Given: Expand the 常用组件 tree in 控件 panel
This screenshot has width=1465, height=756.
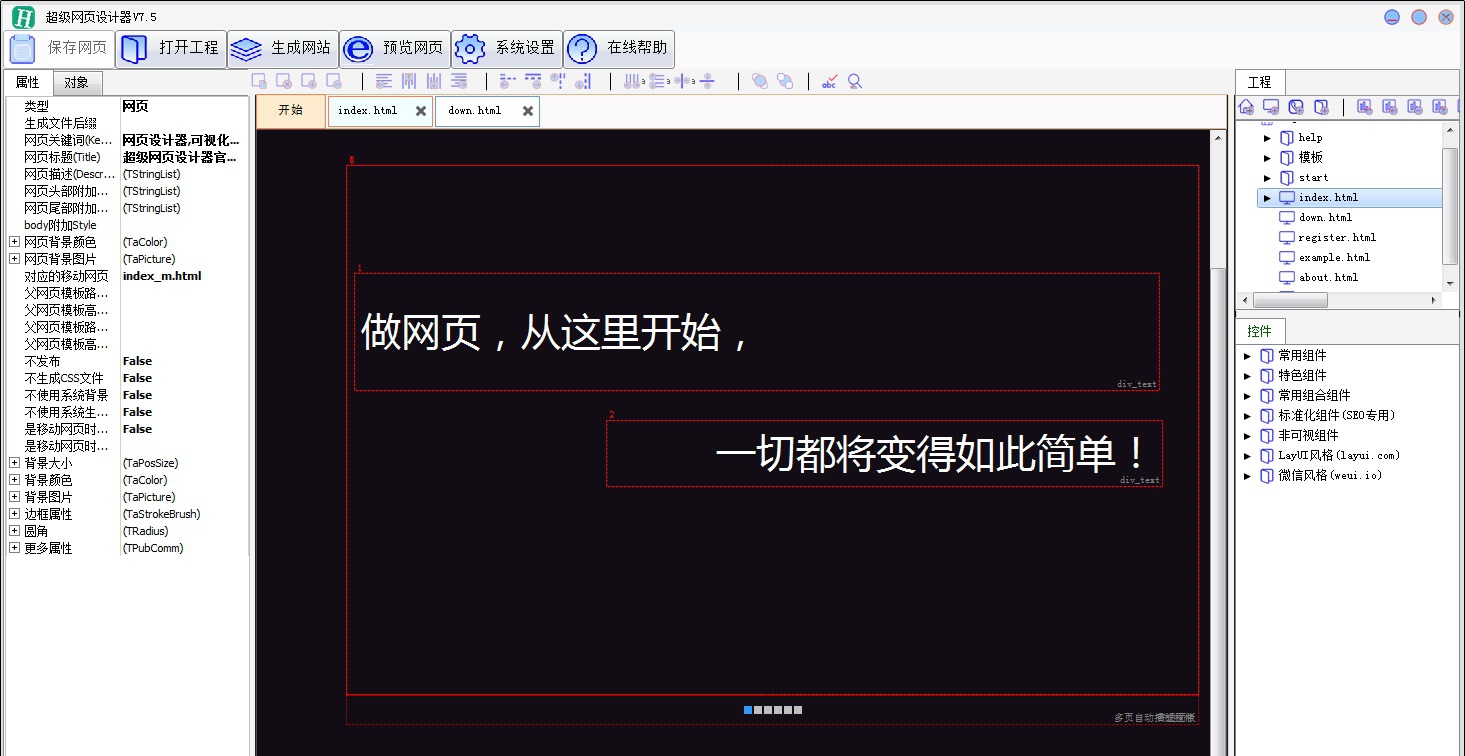Looking at the screenshot, I should pyautogui.click(x=1248, y=355).
